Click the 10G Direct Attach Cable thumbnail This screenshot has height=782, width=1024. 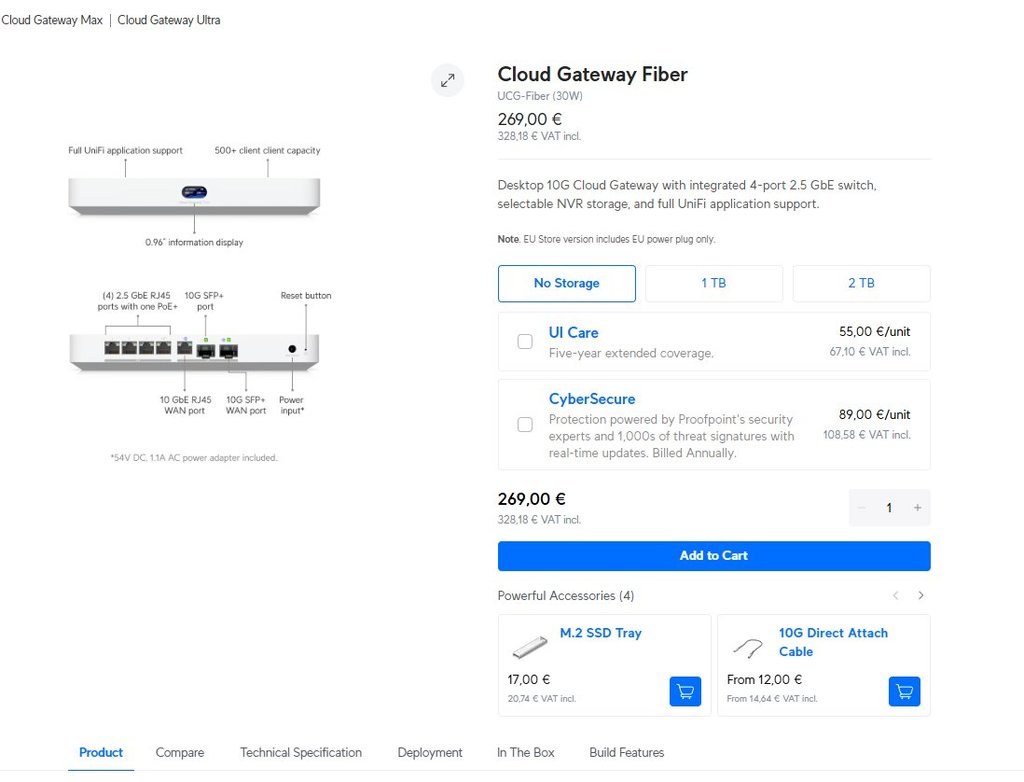[748, 647]
